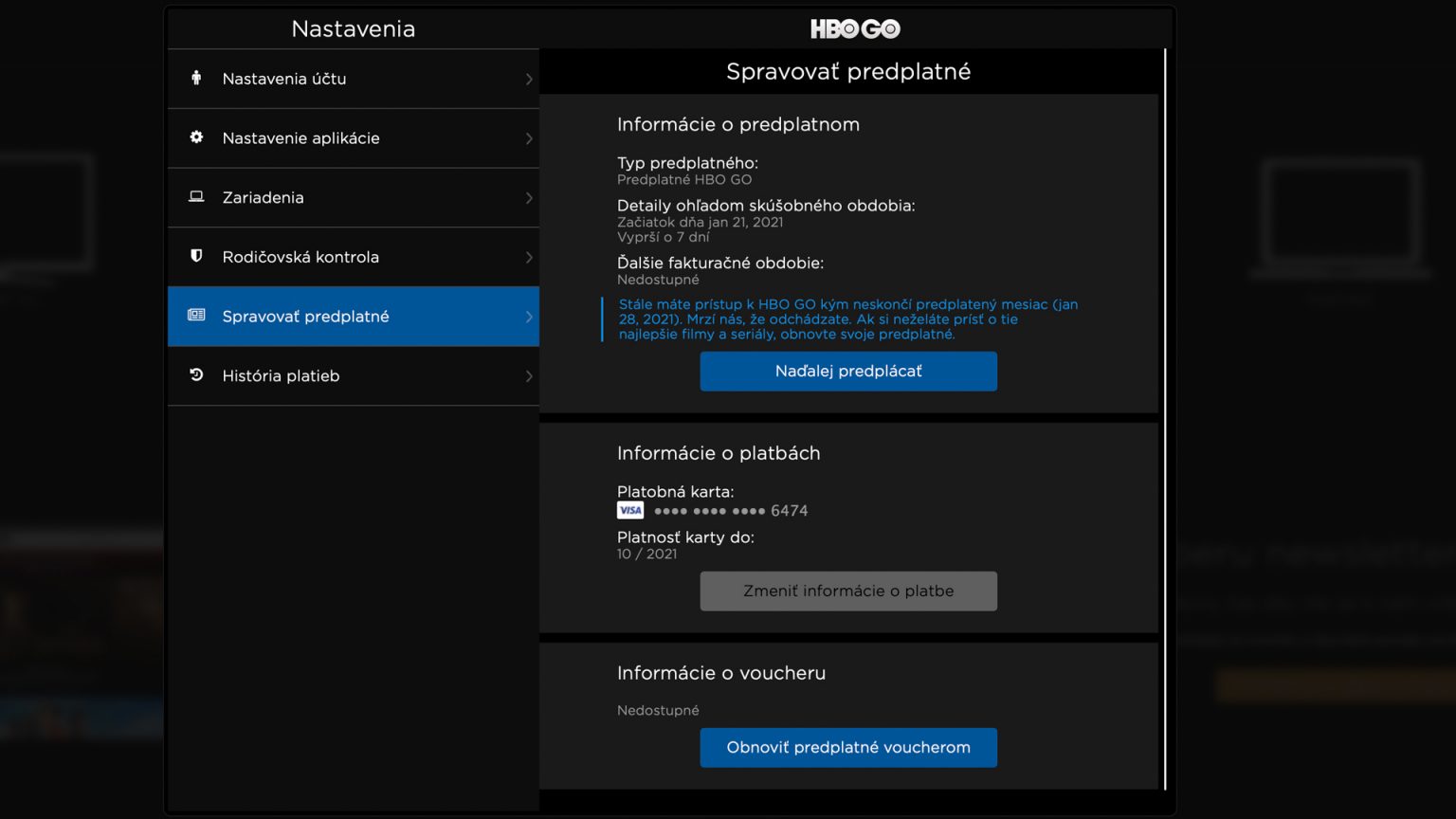
Task: Click the Predplatné HBO GO value
Action: (684, 179)
